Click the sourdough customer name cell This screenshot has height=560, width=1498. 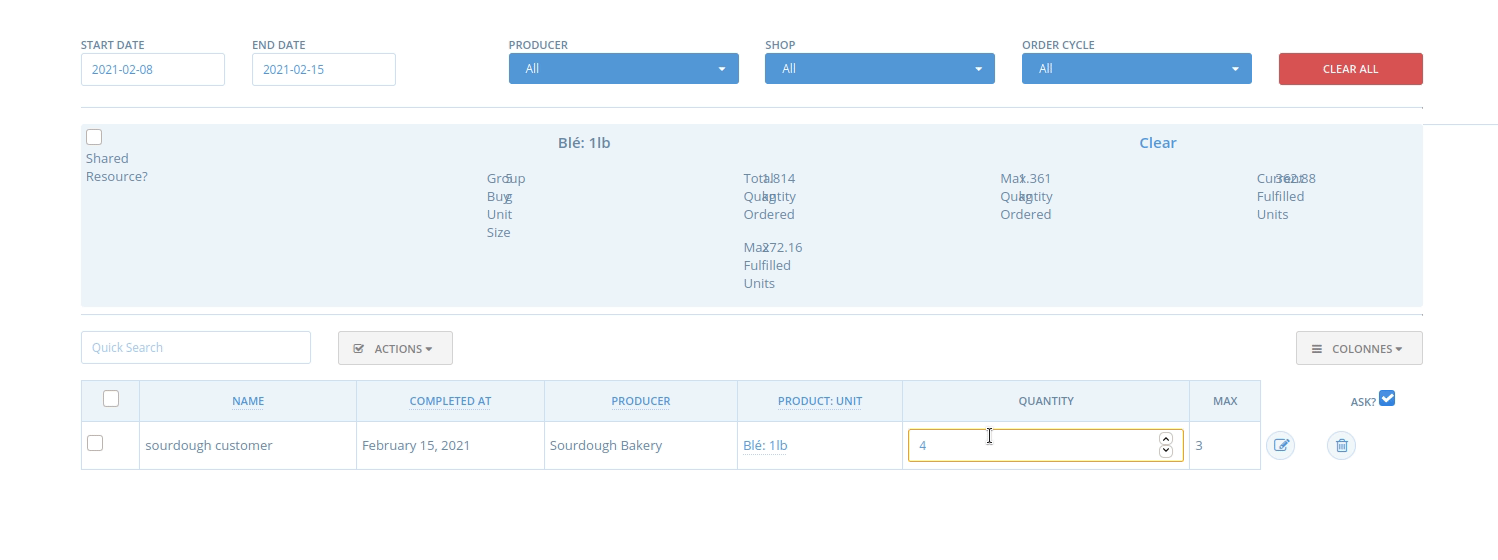pyautogui.click(x=248, y=446)
